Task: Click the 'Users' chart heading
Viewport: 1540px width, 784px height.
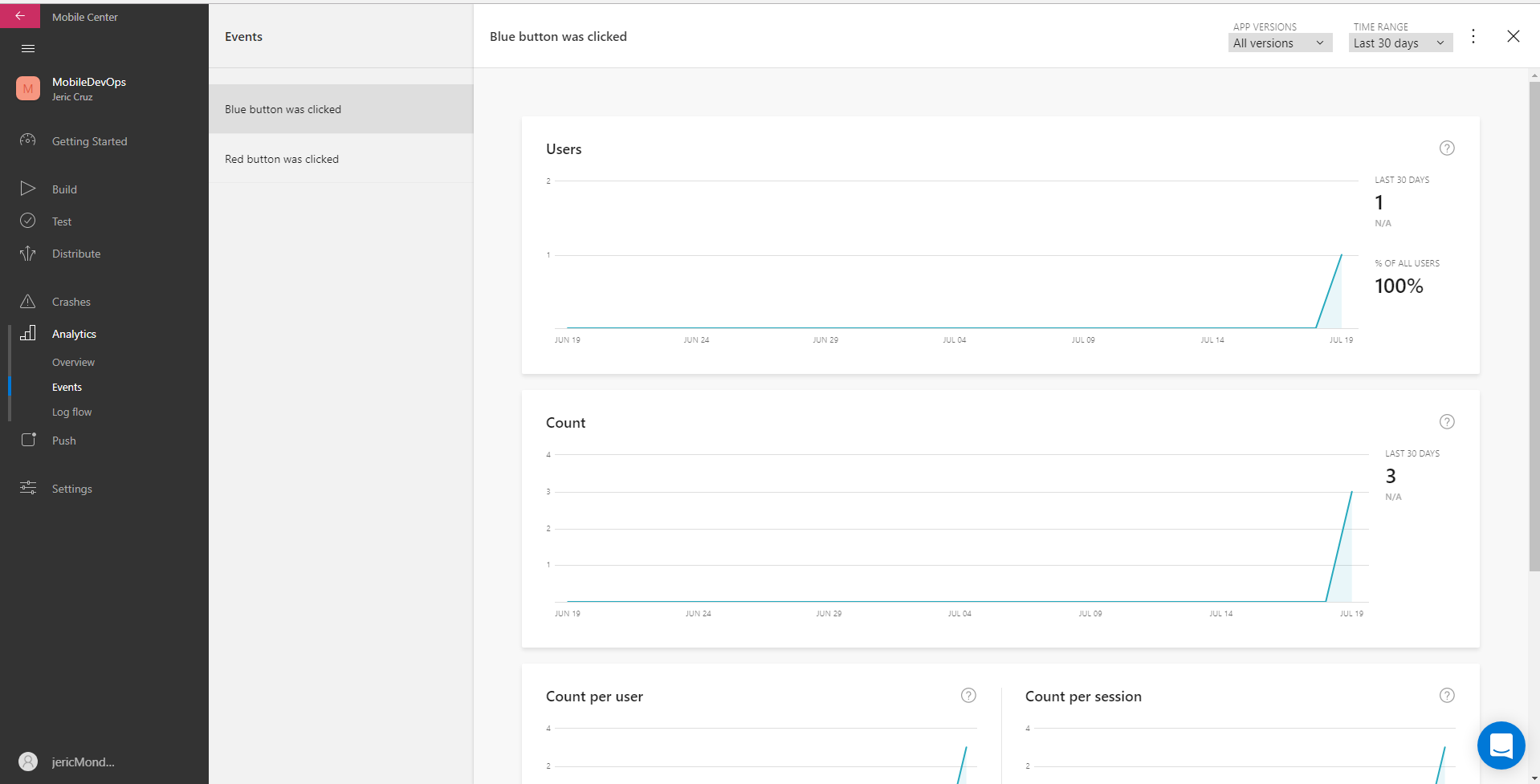Action: click(x=564, y=149)
